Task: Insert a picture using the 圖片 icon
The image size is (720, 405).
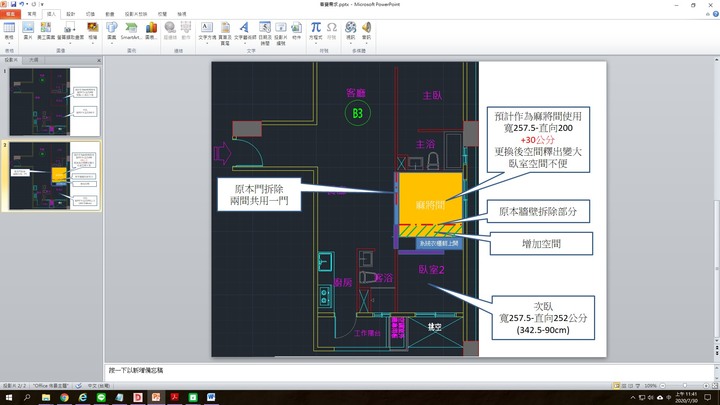Action: click(28, 28)
